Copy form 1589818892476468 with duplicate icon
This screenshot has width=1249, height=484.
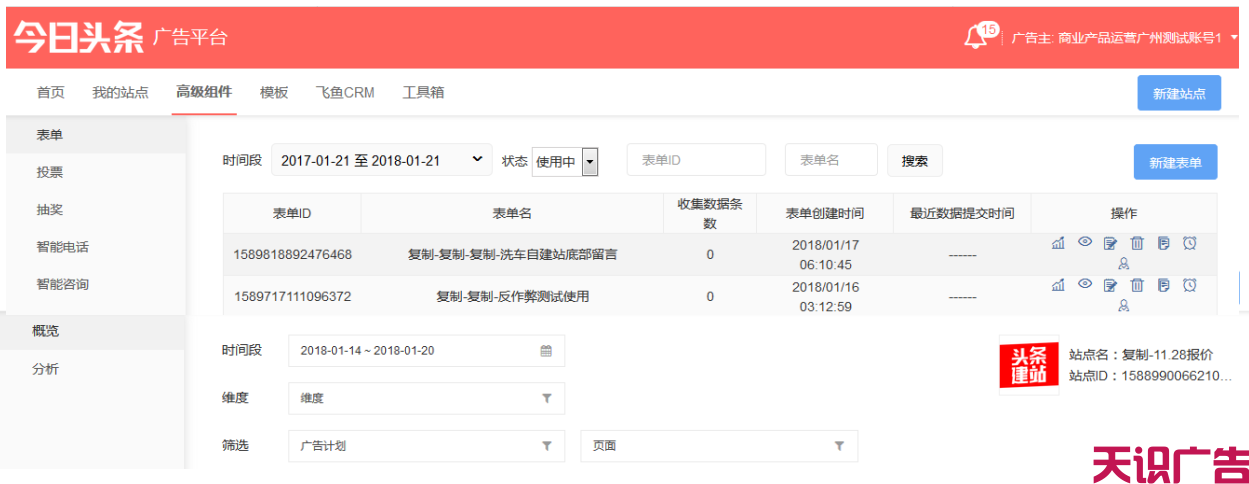click(x=1163, y=243)
